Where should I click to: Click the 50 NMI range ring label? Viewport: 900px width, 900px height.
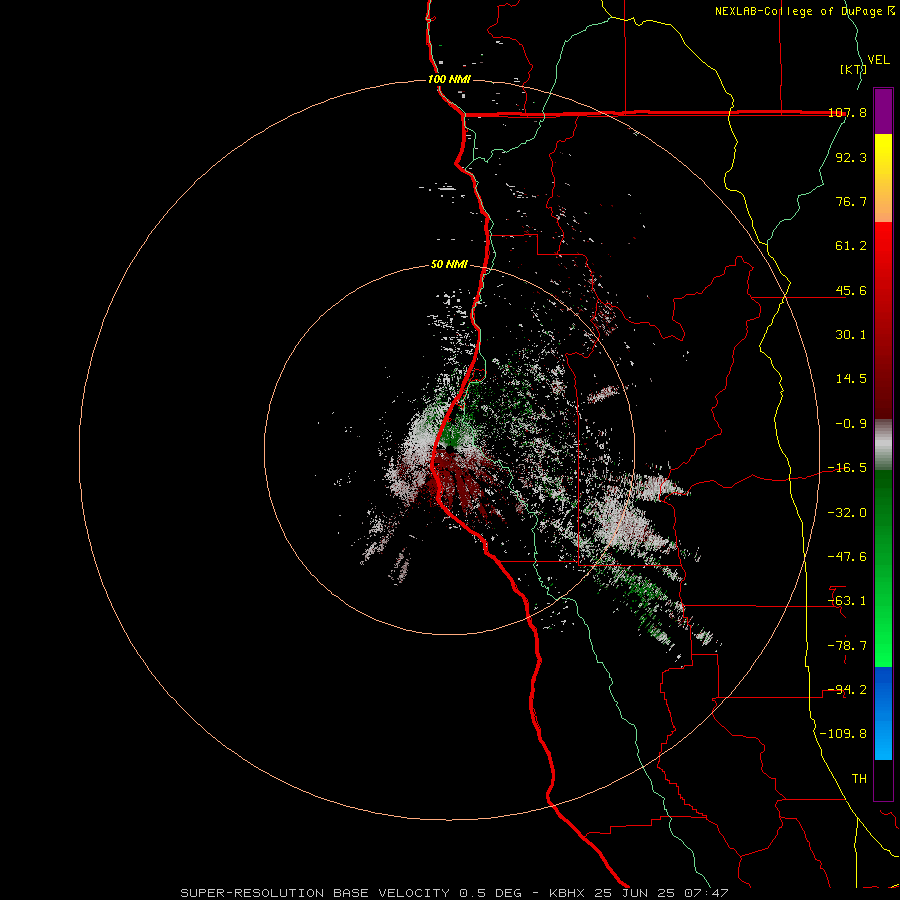tap(449, 265)
